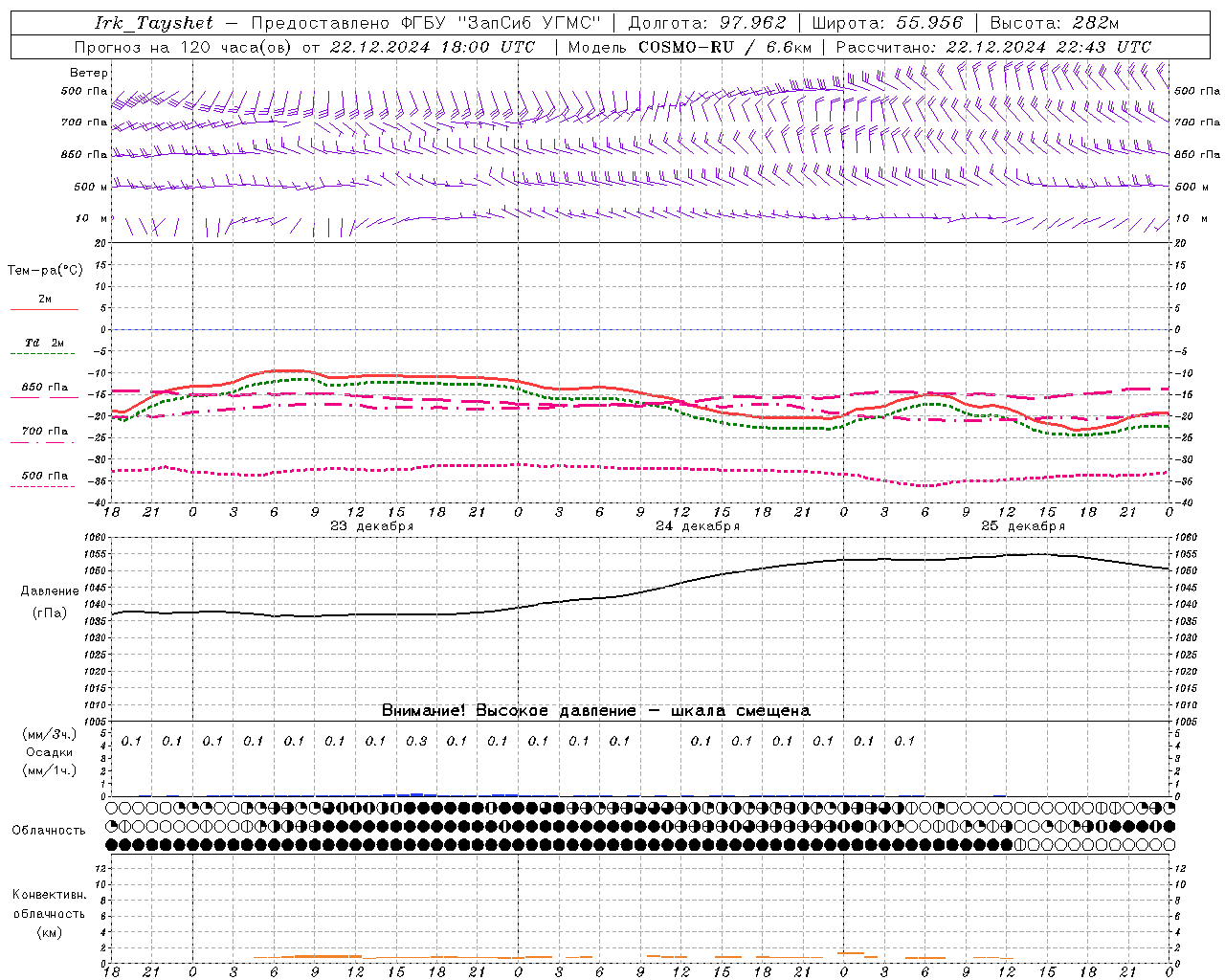Select the text 'Предоставлено ФГБУ "ЗапСиб УГМС"'
Viewport: 1225px width, 980px height.
pyautogui.click(x=425, y=23)
